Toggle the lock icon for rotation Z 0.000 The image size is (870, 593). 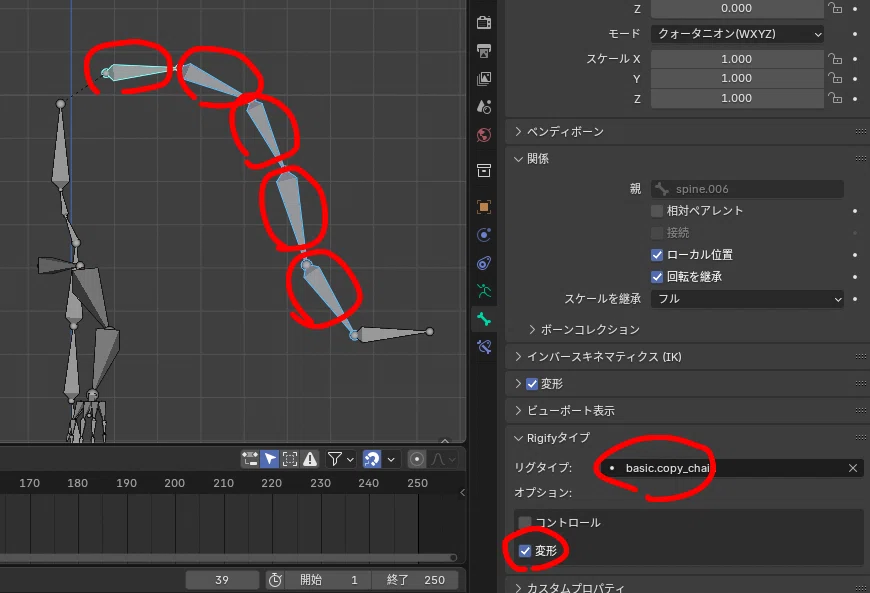tap(835, 8)
